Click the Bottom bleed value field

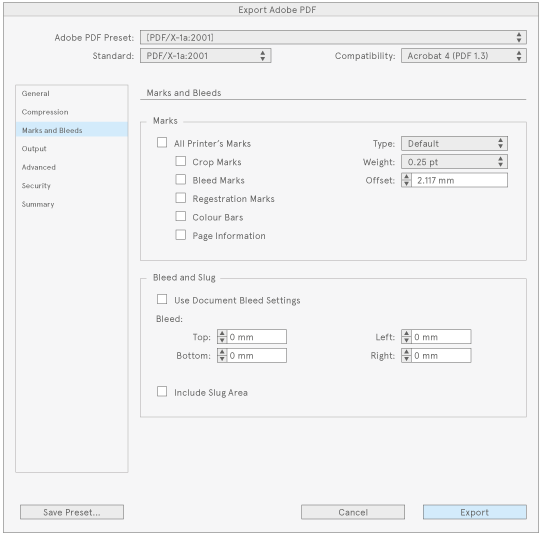click(257, 356)
